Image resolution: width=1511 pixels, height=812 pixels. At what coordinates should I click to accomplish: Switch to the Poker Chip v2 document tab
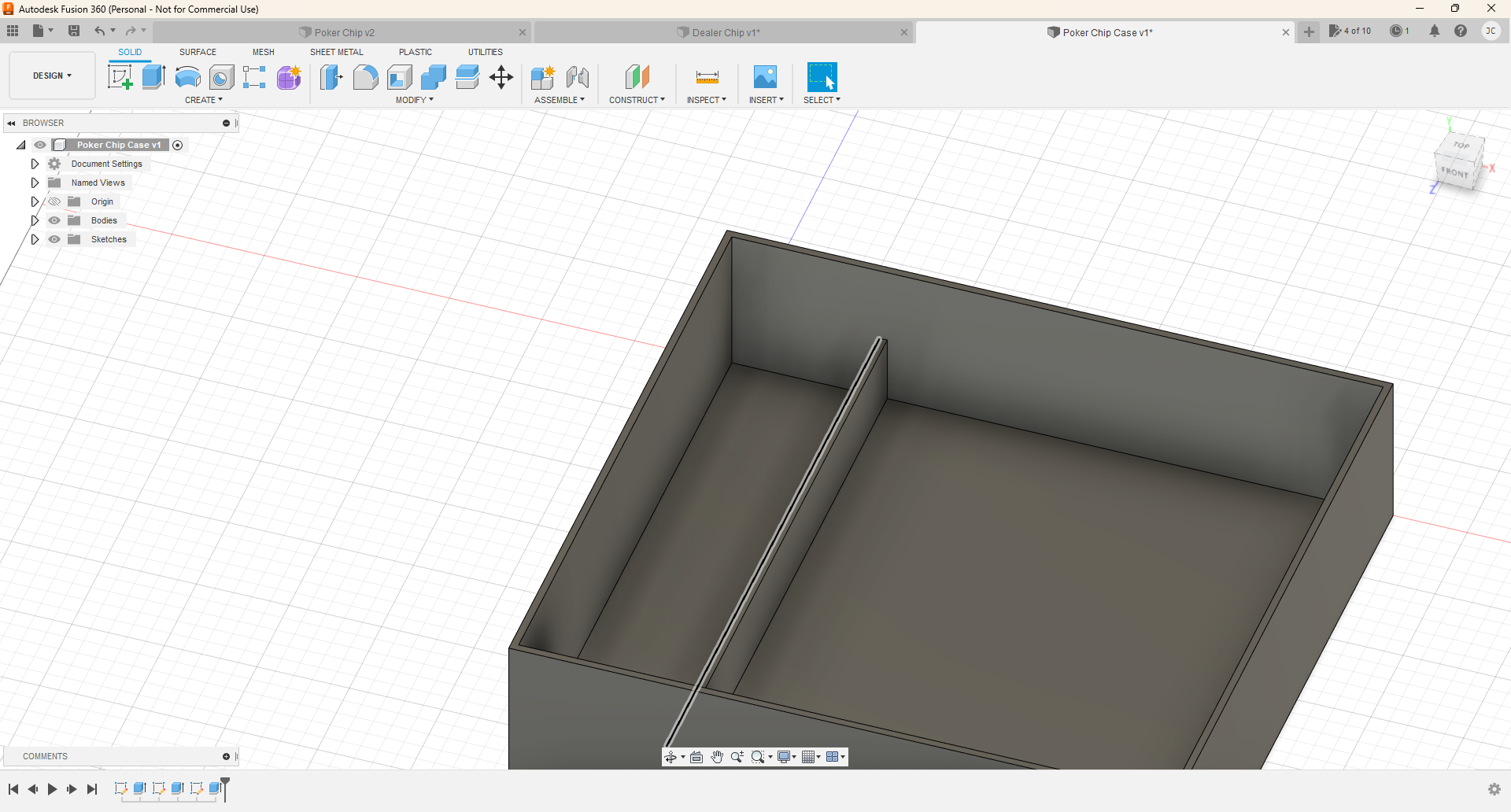[x=344, y=32]
